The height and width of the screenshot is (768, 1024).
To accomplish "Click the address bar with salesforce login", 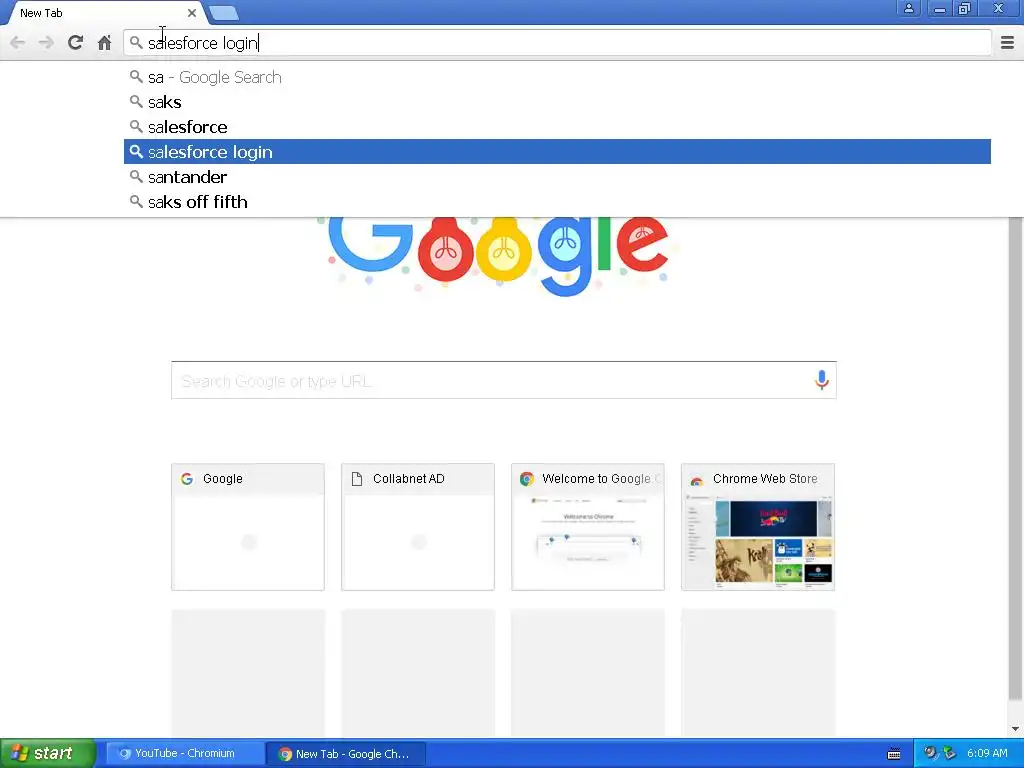I will coord(557,43).
